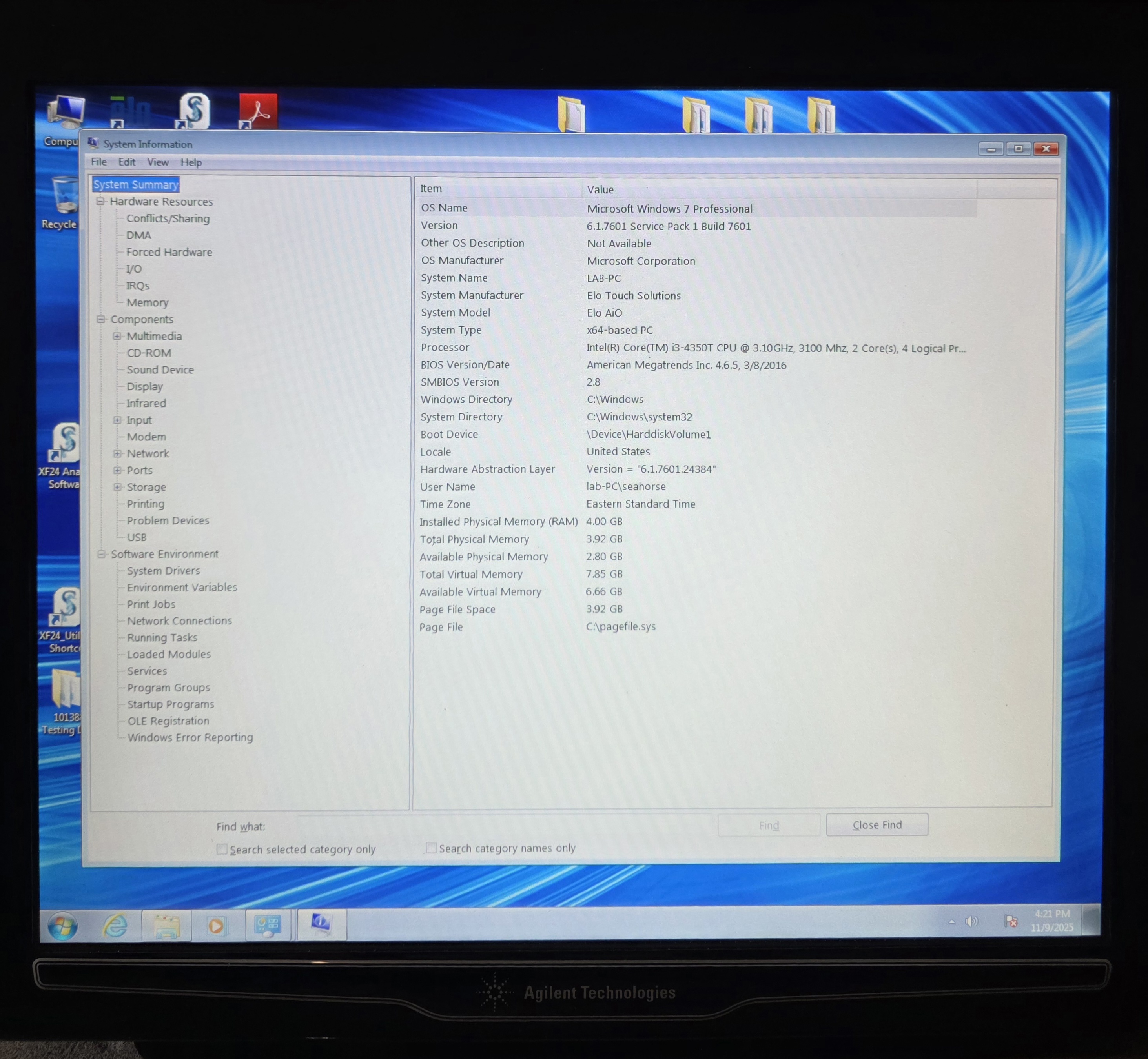Open the View menu
Image resolution: width=1148 pixels, height=1059 pixels.
pos(158,162)
